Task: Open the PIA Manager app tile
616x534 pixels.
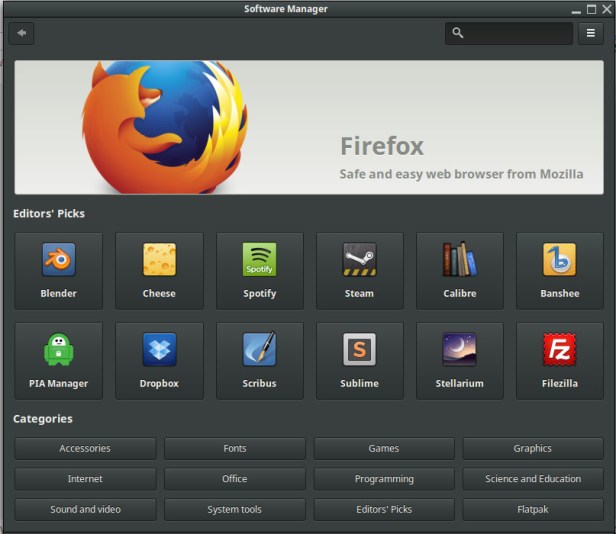Action: [59, 350]
